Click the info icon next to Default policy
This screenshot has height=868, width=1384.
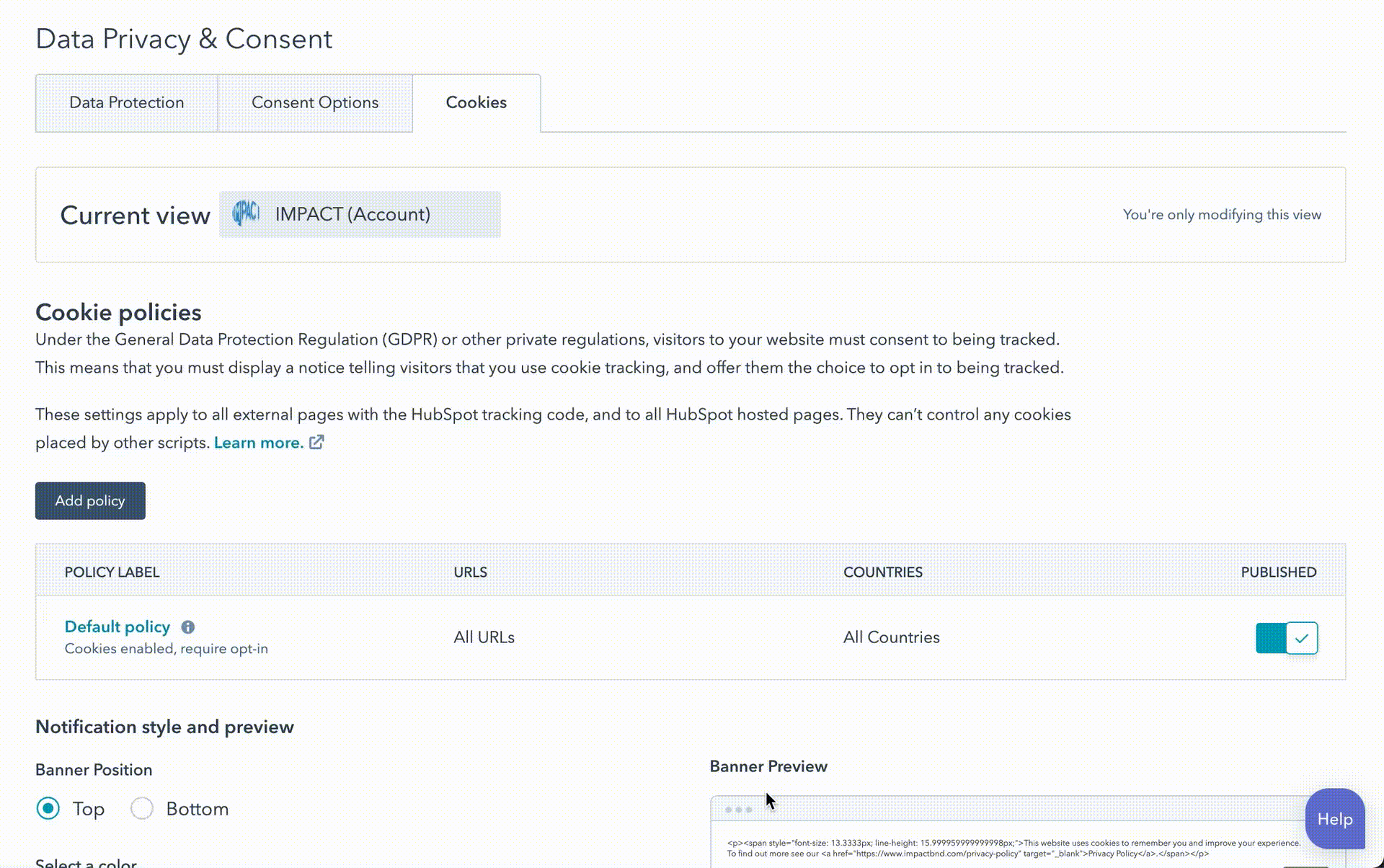(x=188, y=626)
